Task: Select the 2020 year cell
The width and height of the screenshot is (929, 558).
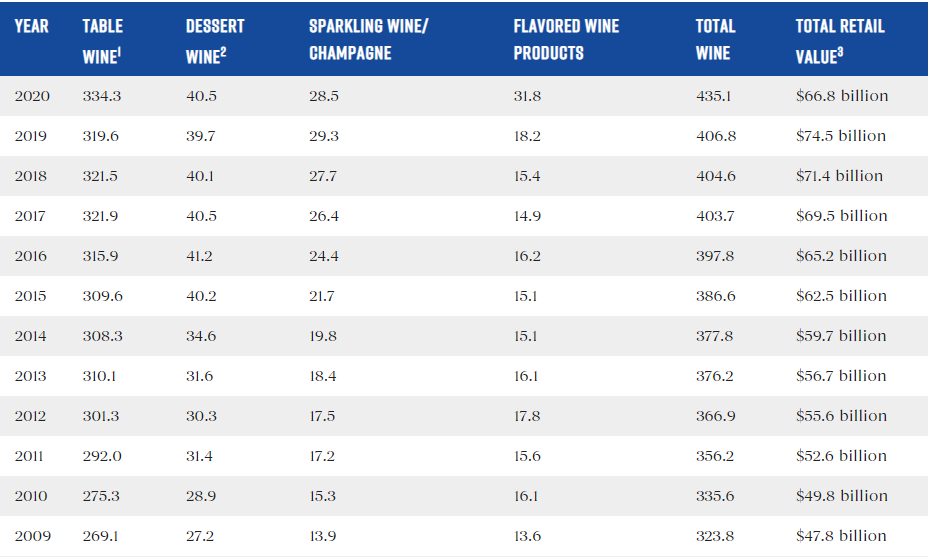Action: coord(32,96)
